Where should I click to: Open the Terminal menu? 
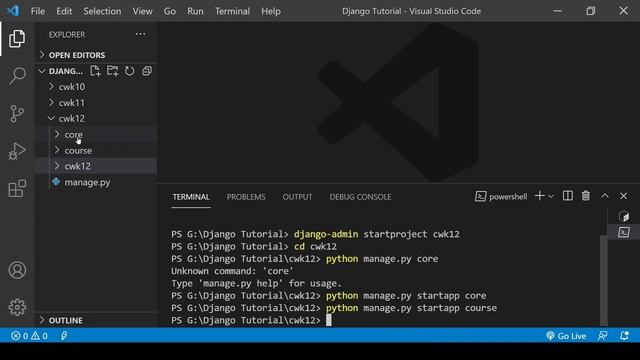pyautogui.click(x=232, y=11)
